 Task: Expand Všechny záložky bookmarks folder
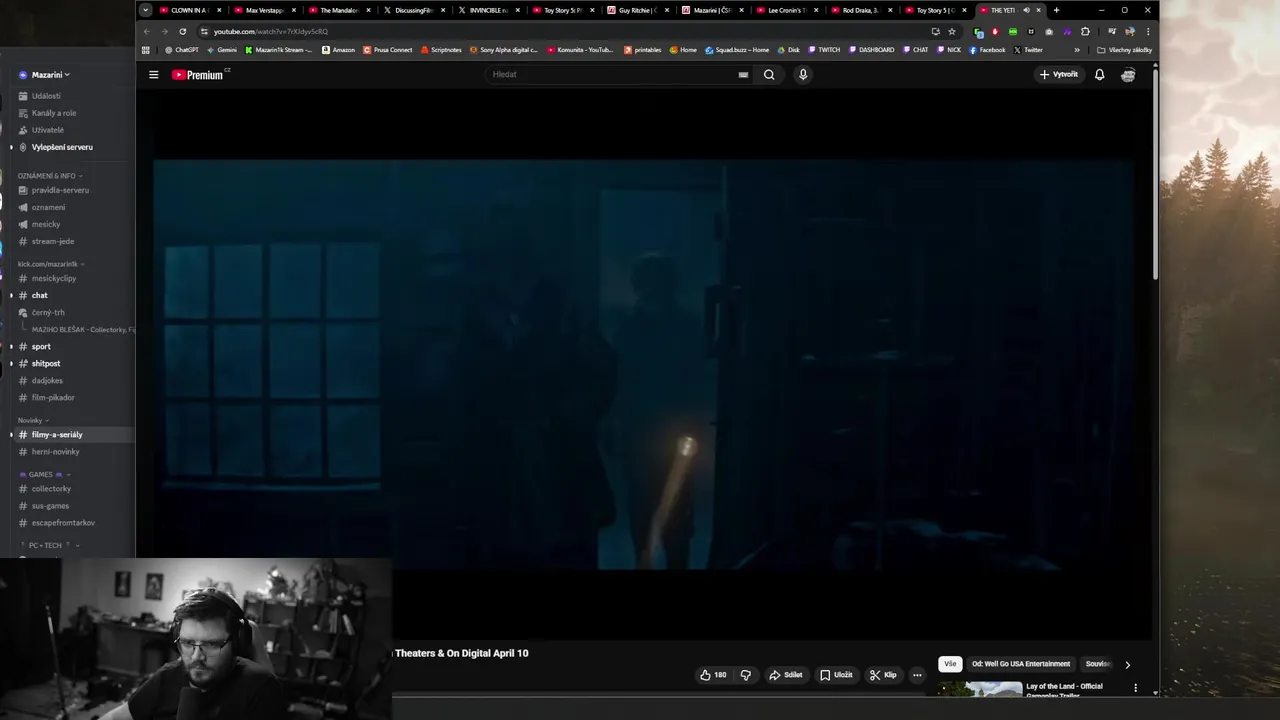click(1125, 50)
